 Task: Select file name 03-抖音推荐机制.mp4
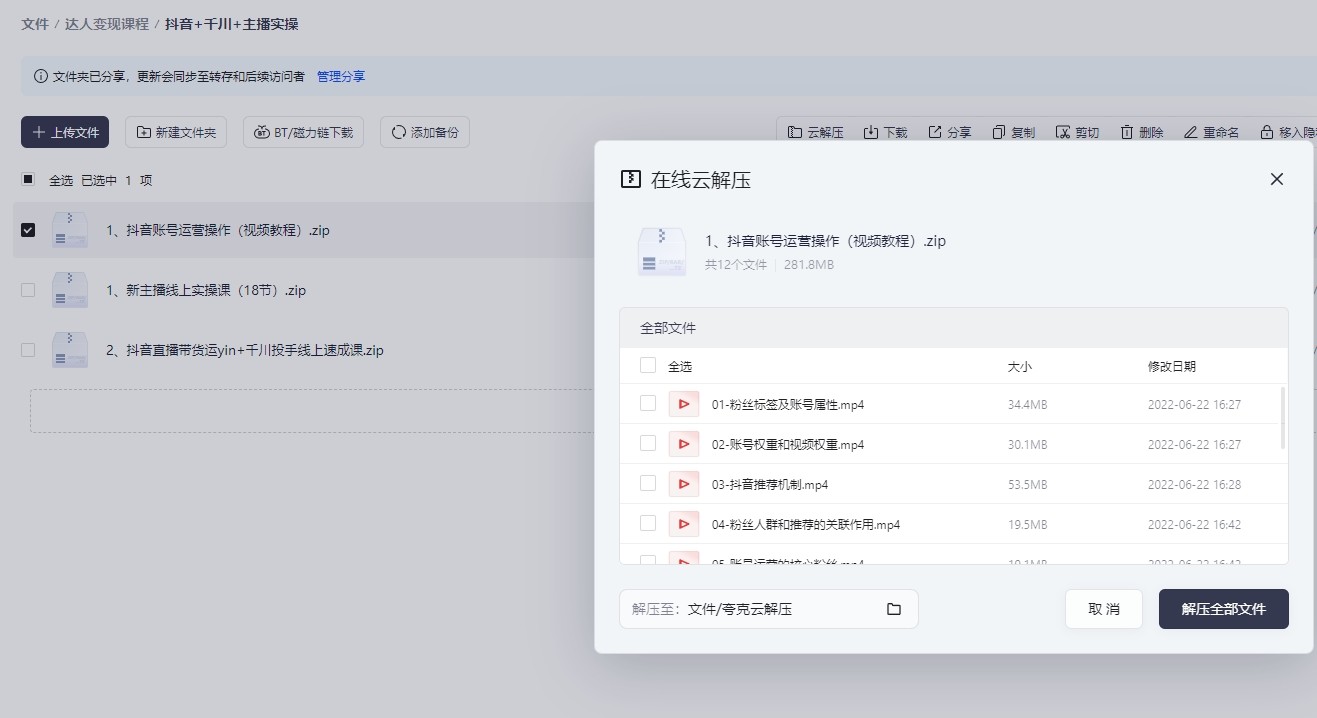click(x=770, y=485)
